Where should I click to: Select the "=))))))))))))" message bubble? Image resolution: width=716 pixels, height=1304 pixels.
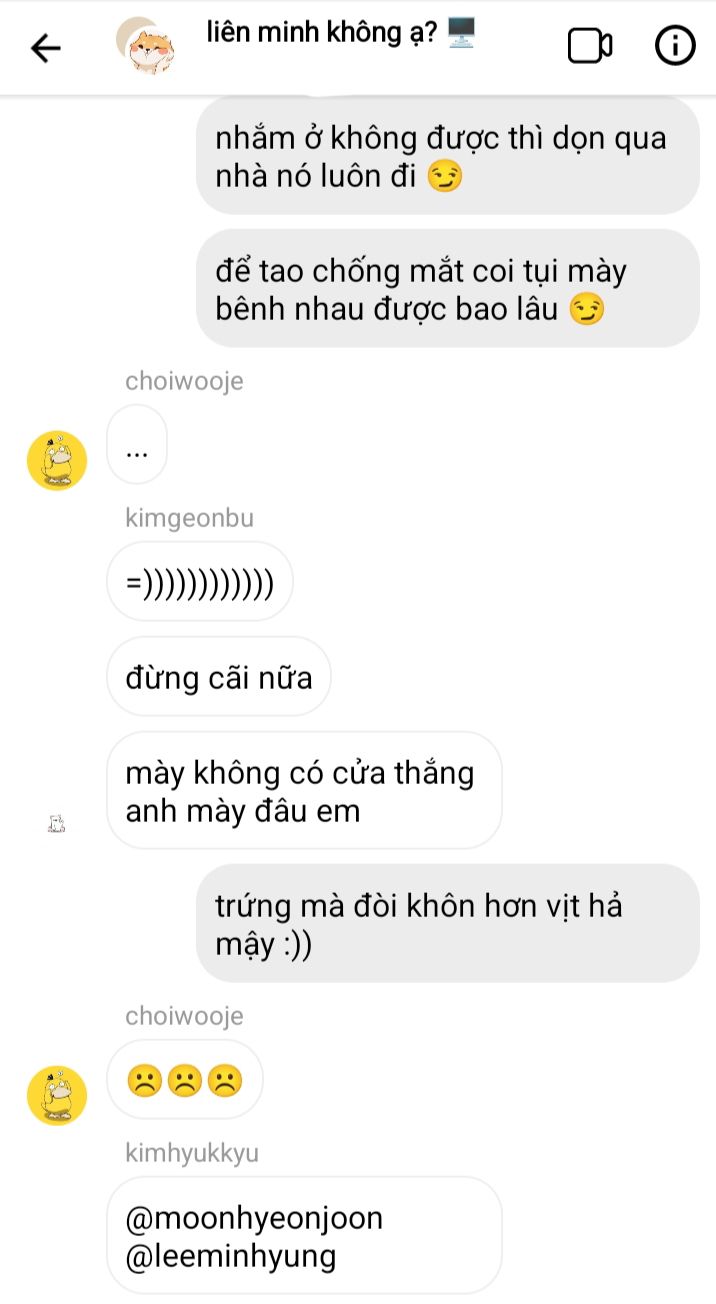tap(200, 581)
